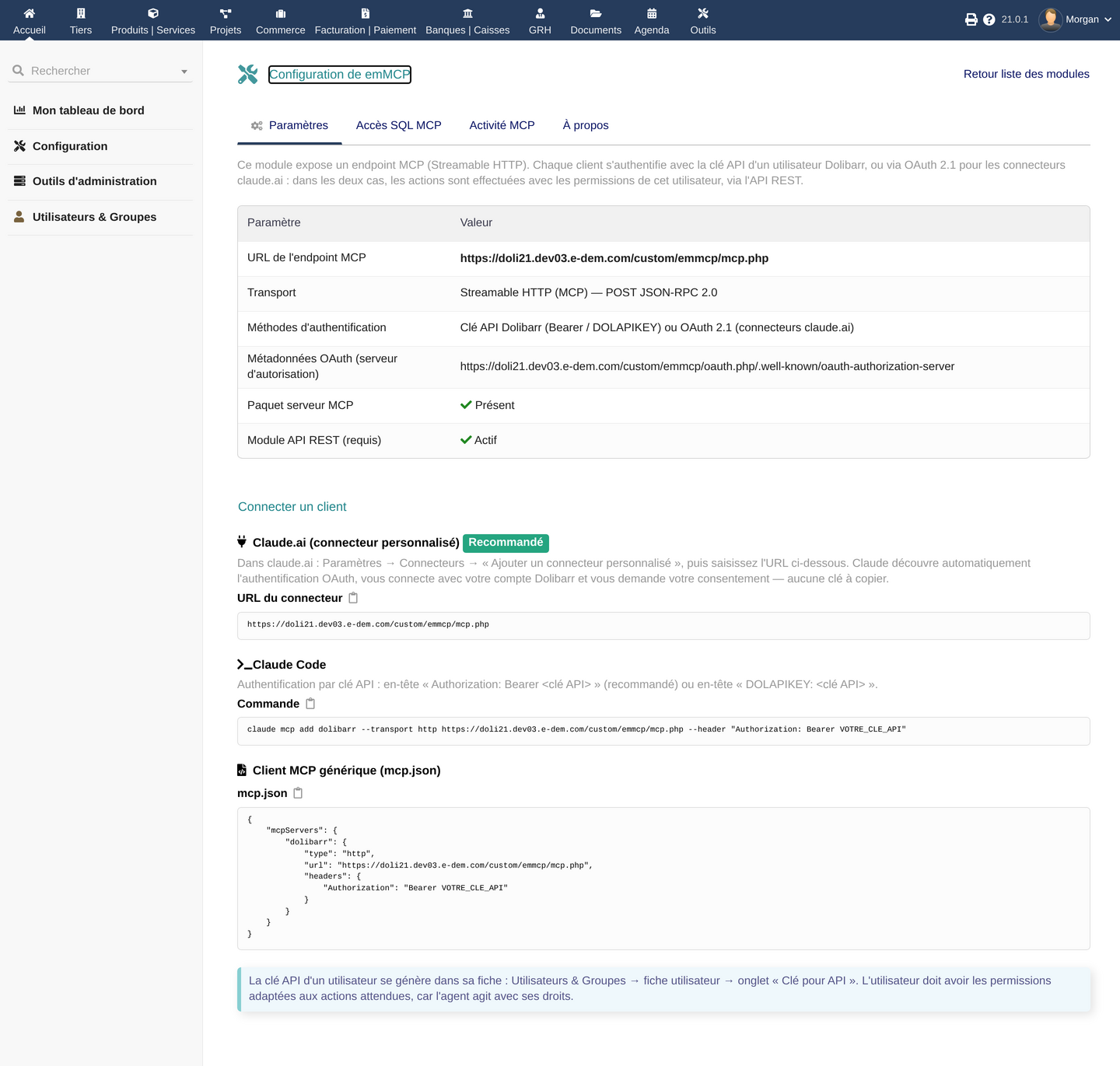Image resolution: width=1120 pixels, height=1066 pixels.
Task: Click the users person icon
Action: click(x=19, y=217)
